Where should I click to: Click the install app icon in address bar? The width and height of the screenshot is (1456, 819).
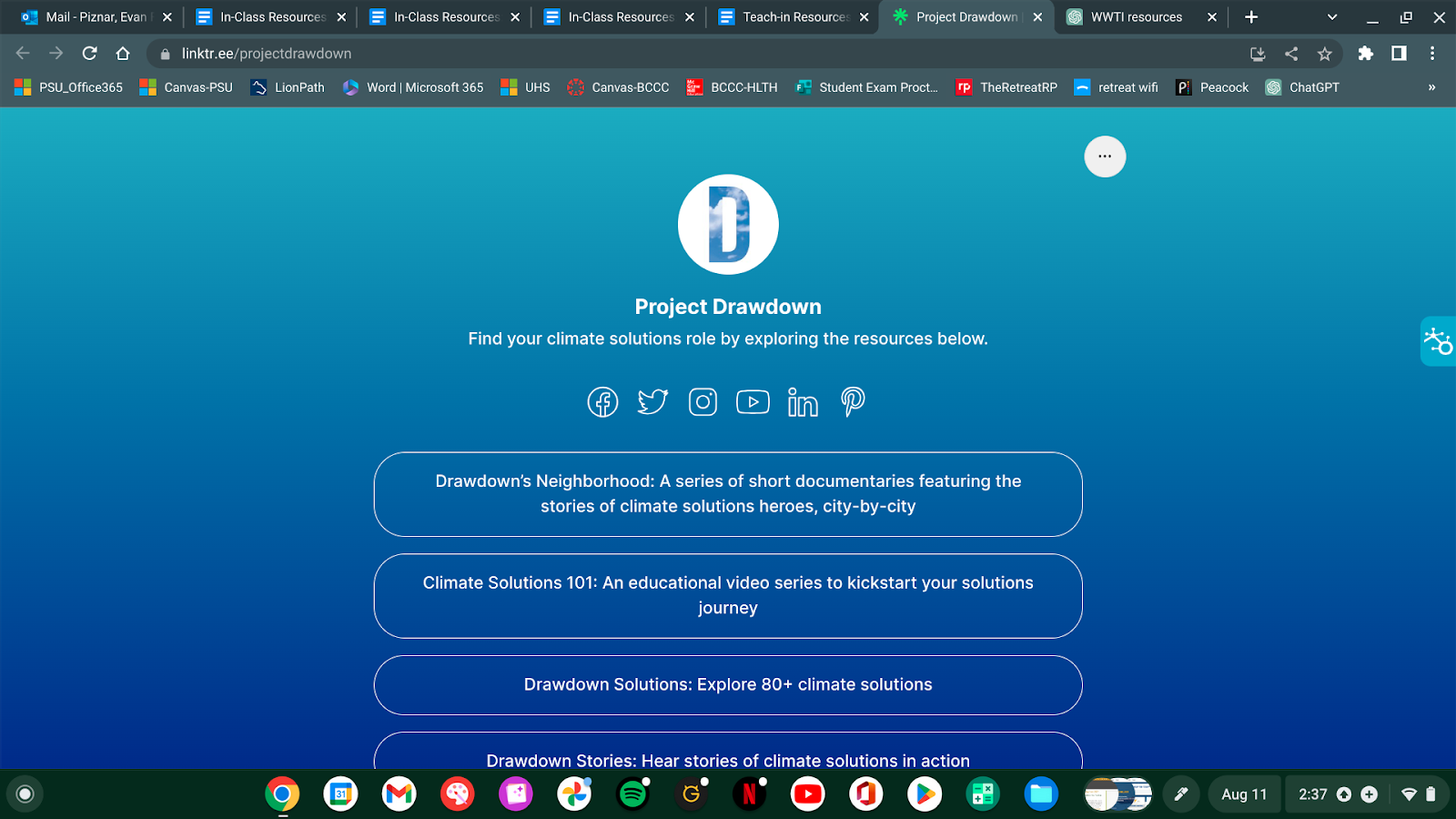tap(1258, 54)
